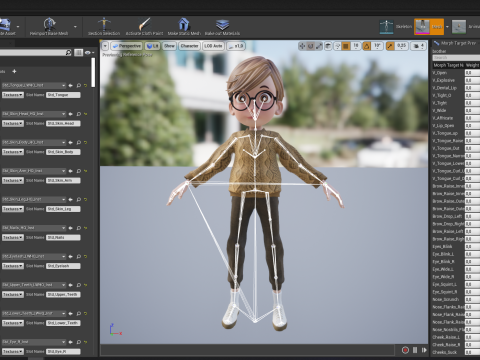Open the dropdown arrow beside Mesh mode
This screenshot has width=480, height=360.
point(447,27)
